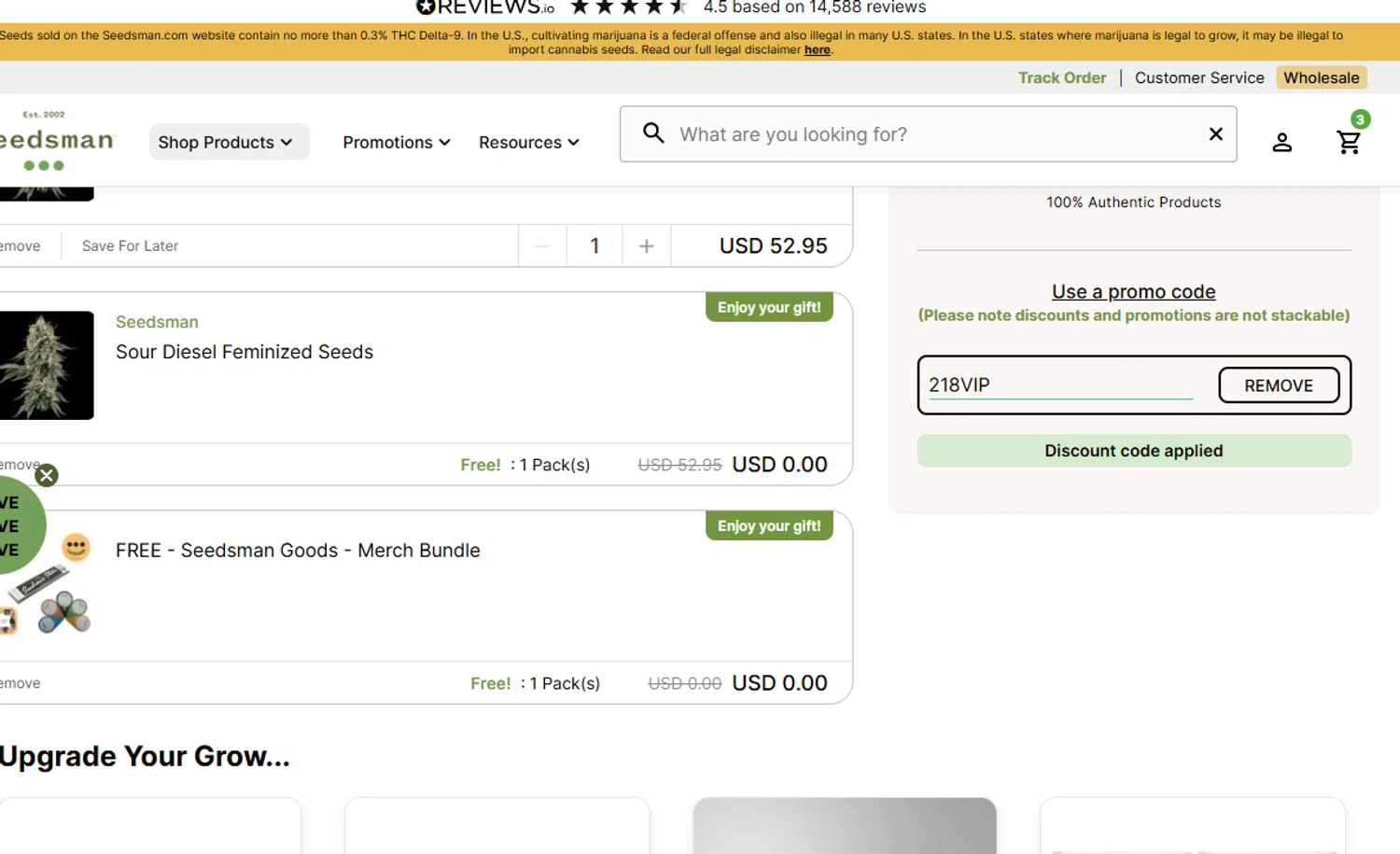Image resolution: width=1400 pixels, height=854 pixels.
Task: Click the 'Enjoy your gift!' badge on Sour Diesel
Action: [x=769, y=307]
